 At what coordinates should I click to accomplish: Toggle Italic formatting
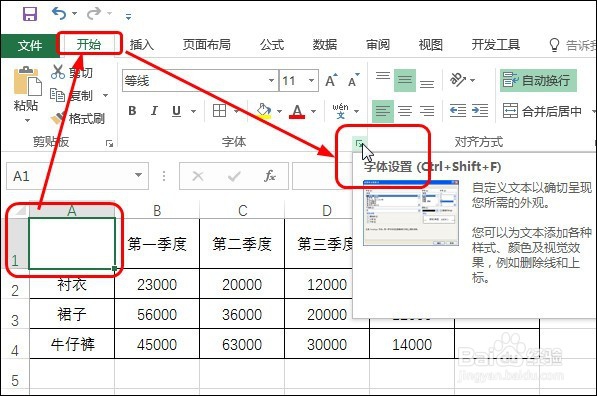tap(154, 111)
